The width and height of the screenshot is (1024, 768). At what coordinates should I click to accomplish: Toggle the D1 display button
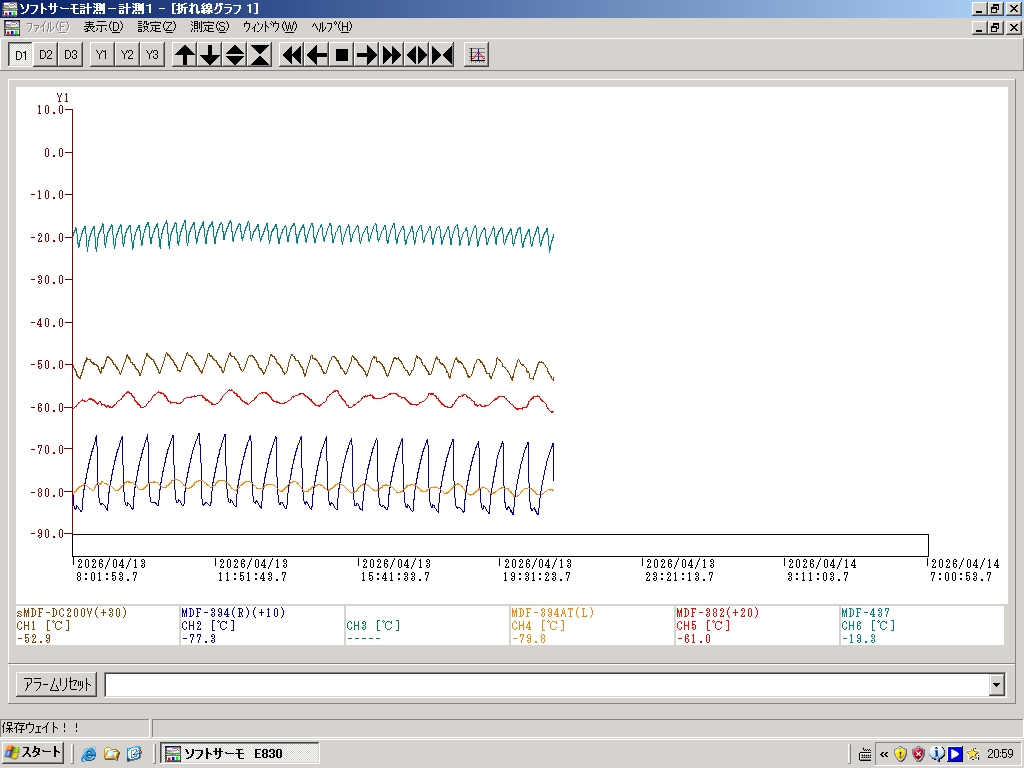[20, 55]
